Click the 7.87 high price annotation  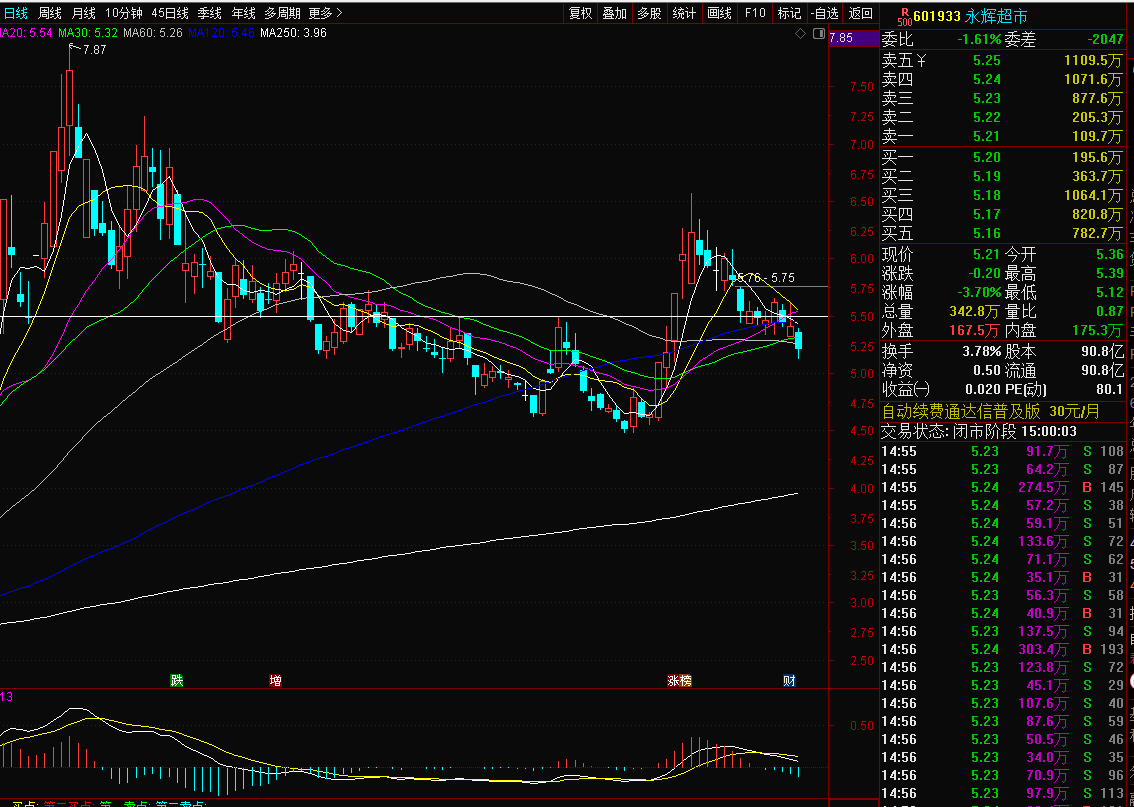pyautogui.click(x=94, y=50)
